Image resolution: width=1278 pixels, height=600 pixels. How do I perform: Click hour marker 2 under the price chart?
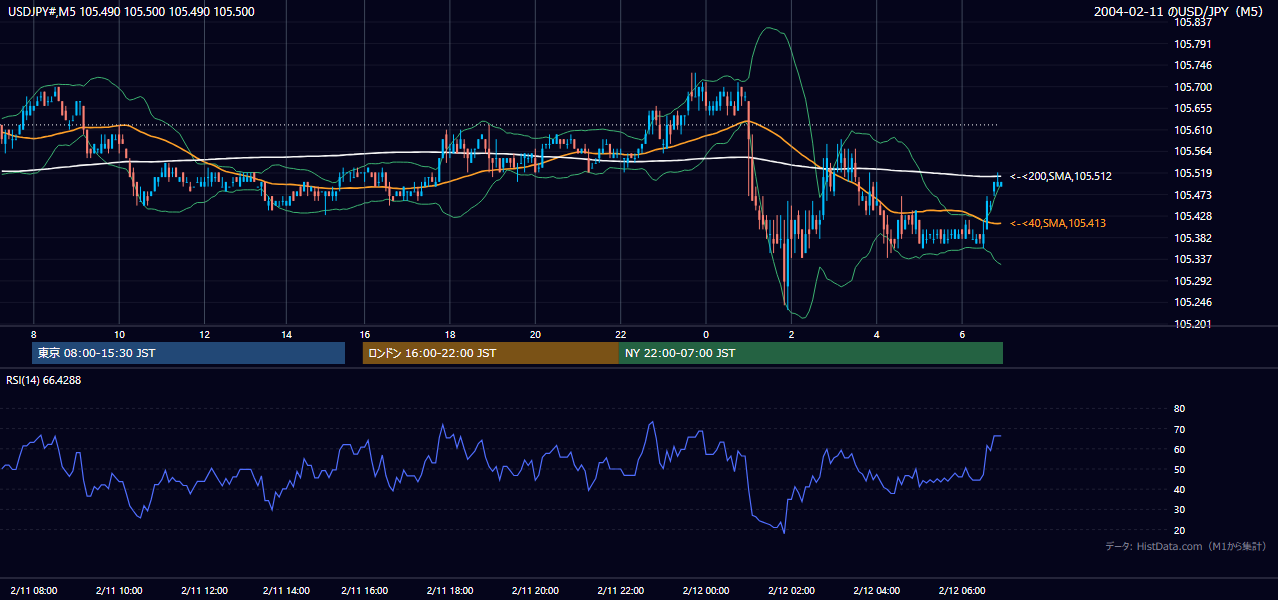pyautogui.click(x=791, y=334)
